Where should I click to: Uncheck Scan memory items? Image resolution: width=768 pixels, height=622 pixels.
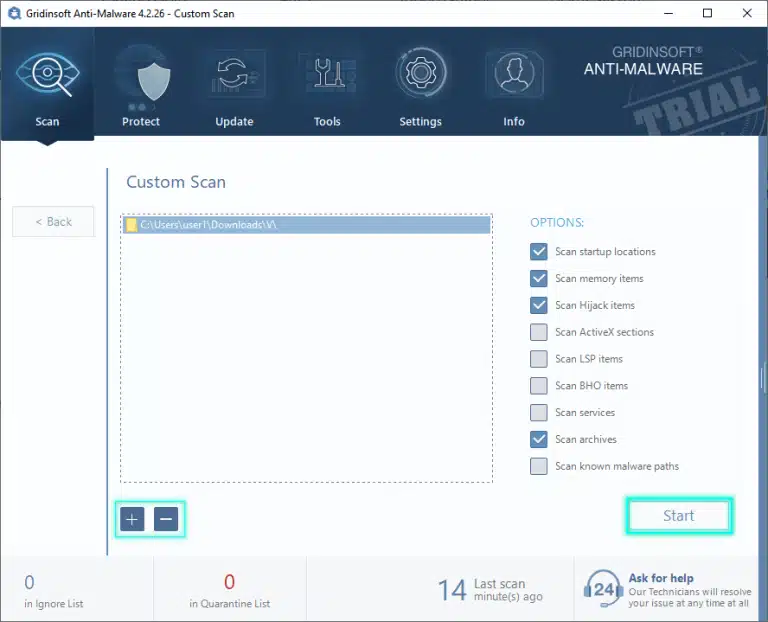coord(539,278)
